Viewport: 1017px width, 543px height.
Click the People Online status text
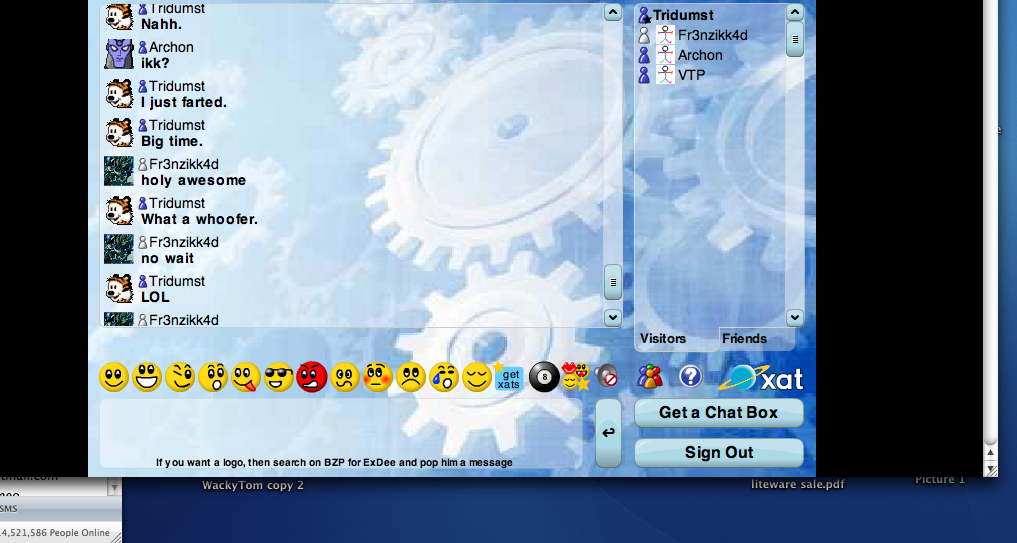pyautogui.click(x=56, y=533)
